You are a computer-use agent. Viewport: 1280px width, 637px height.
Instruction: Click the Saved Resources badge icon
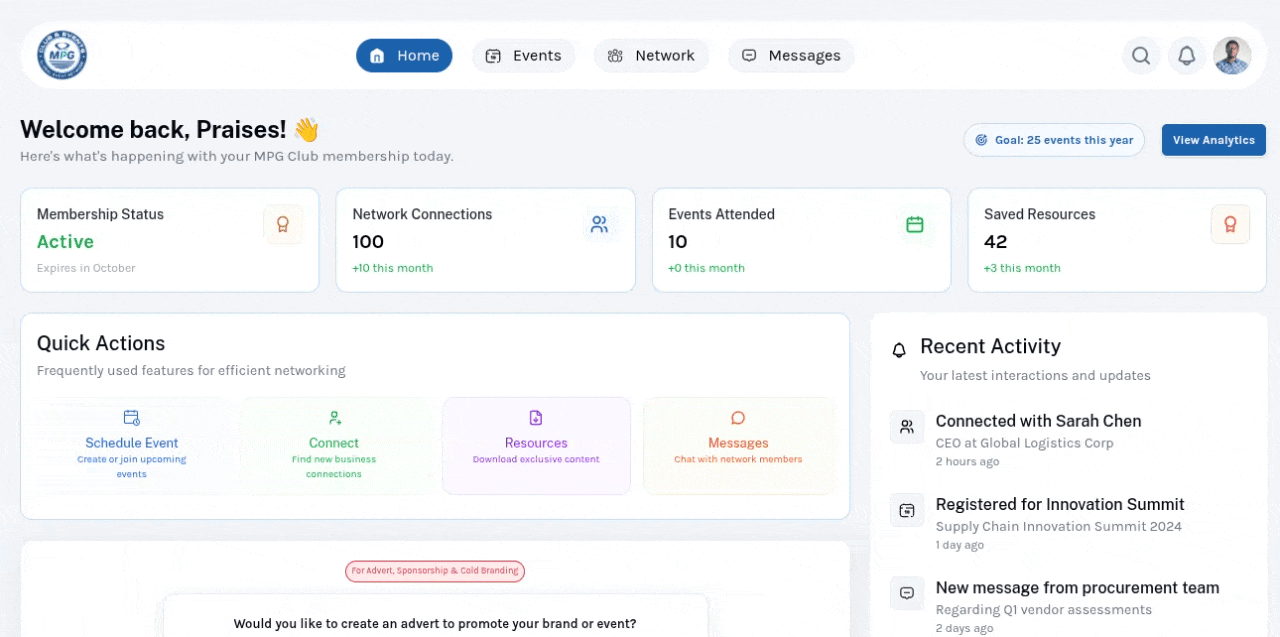tap(1230, 225)
